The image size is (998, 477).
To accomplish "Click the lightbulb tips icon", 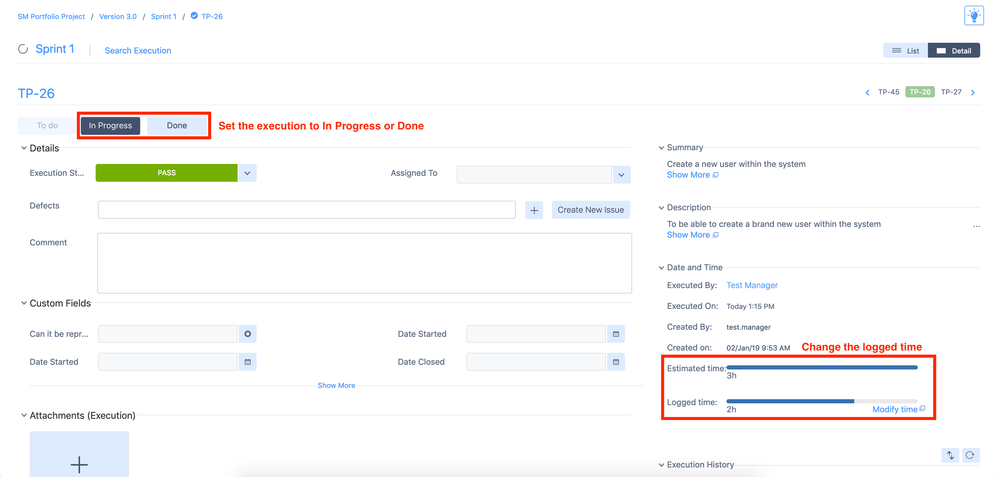I will [974, 16].
